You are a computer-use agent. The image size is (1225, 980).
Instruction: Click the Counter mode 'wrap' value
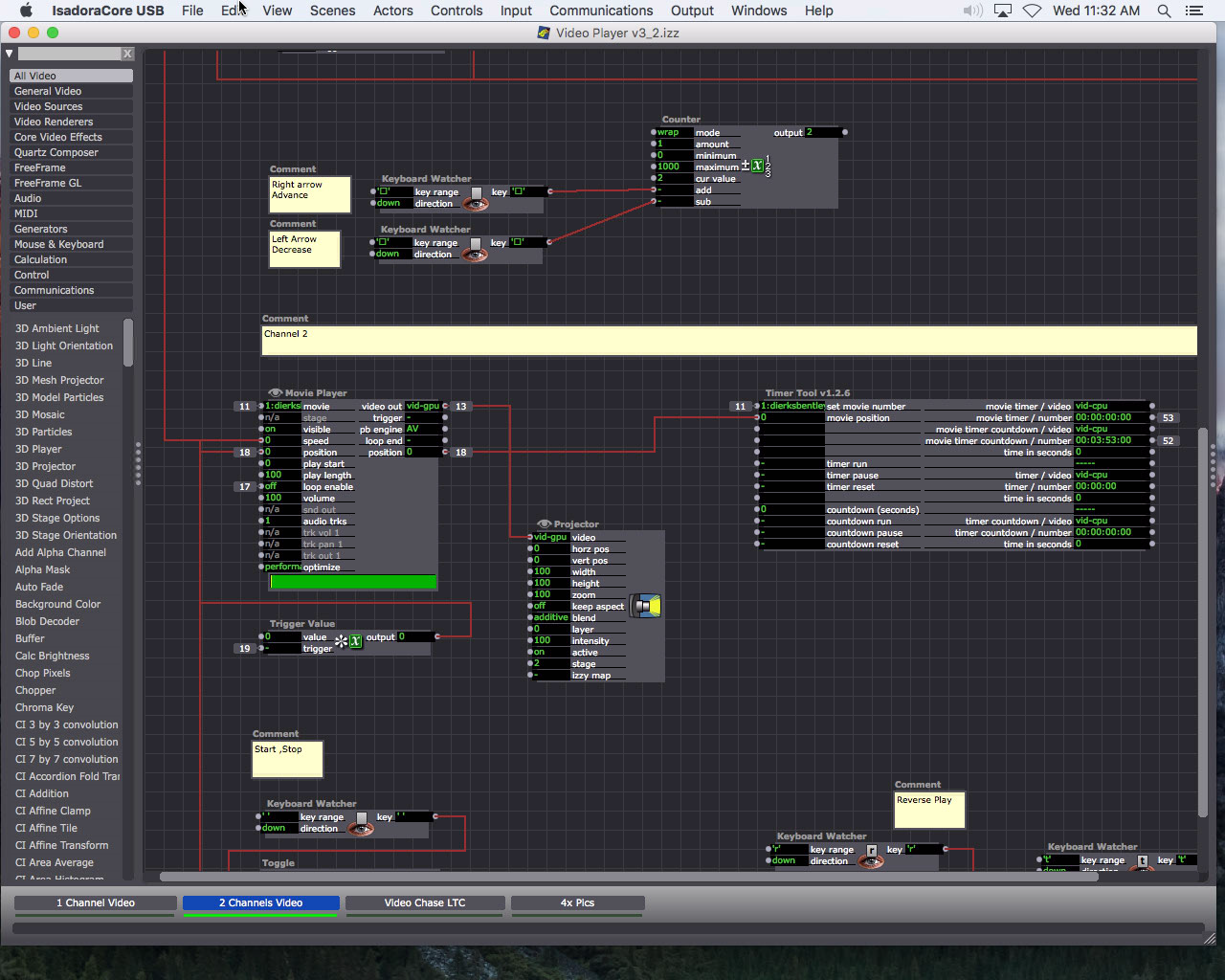click(674, 132)
